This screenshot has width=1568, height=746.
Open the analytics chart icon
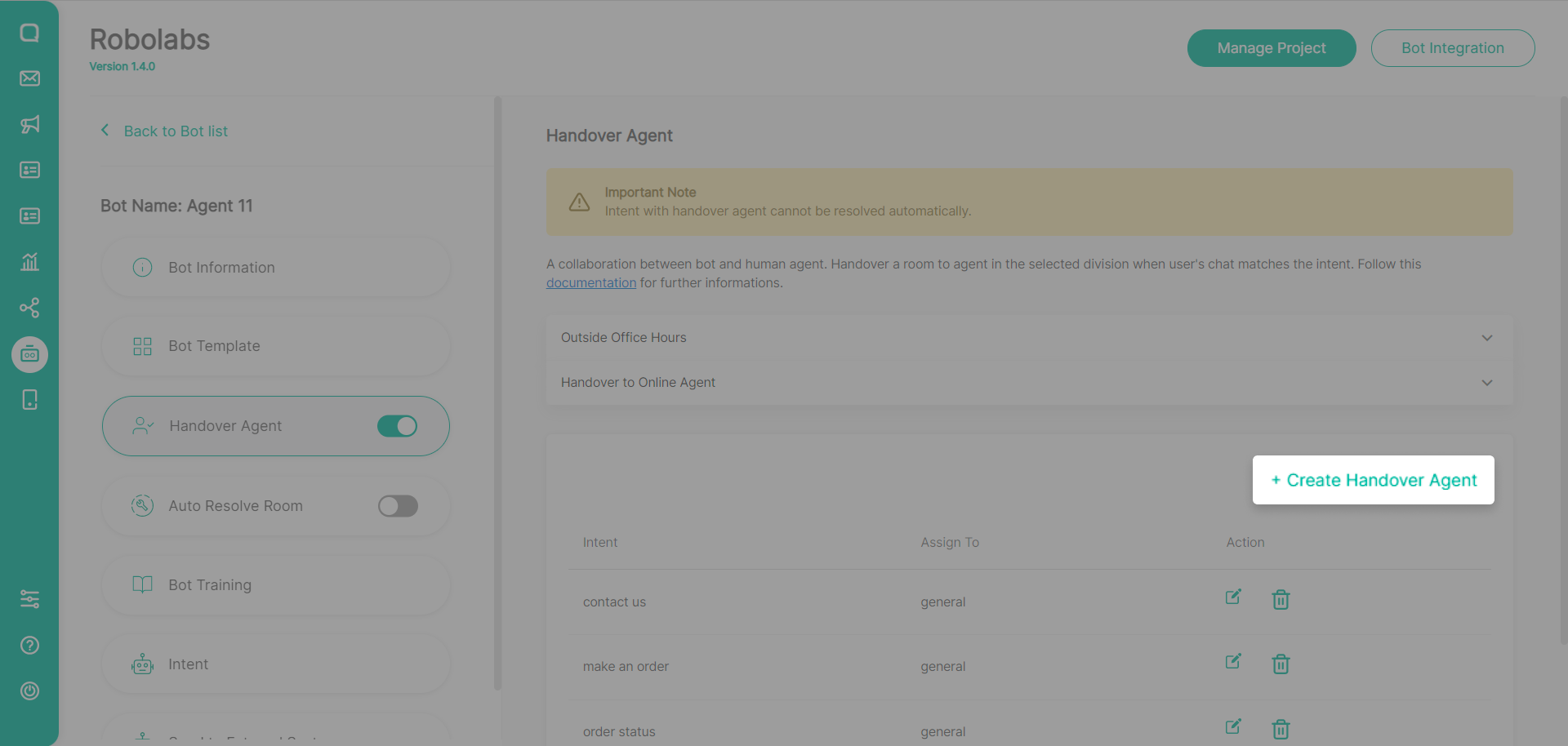(30, 262)
